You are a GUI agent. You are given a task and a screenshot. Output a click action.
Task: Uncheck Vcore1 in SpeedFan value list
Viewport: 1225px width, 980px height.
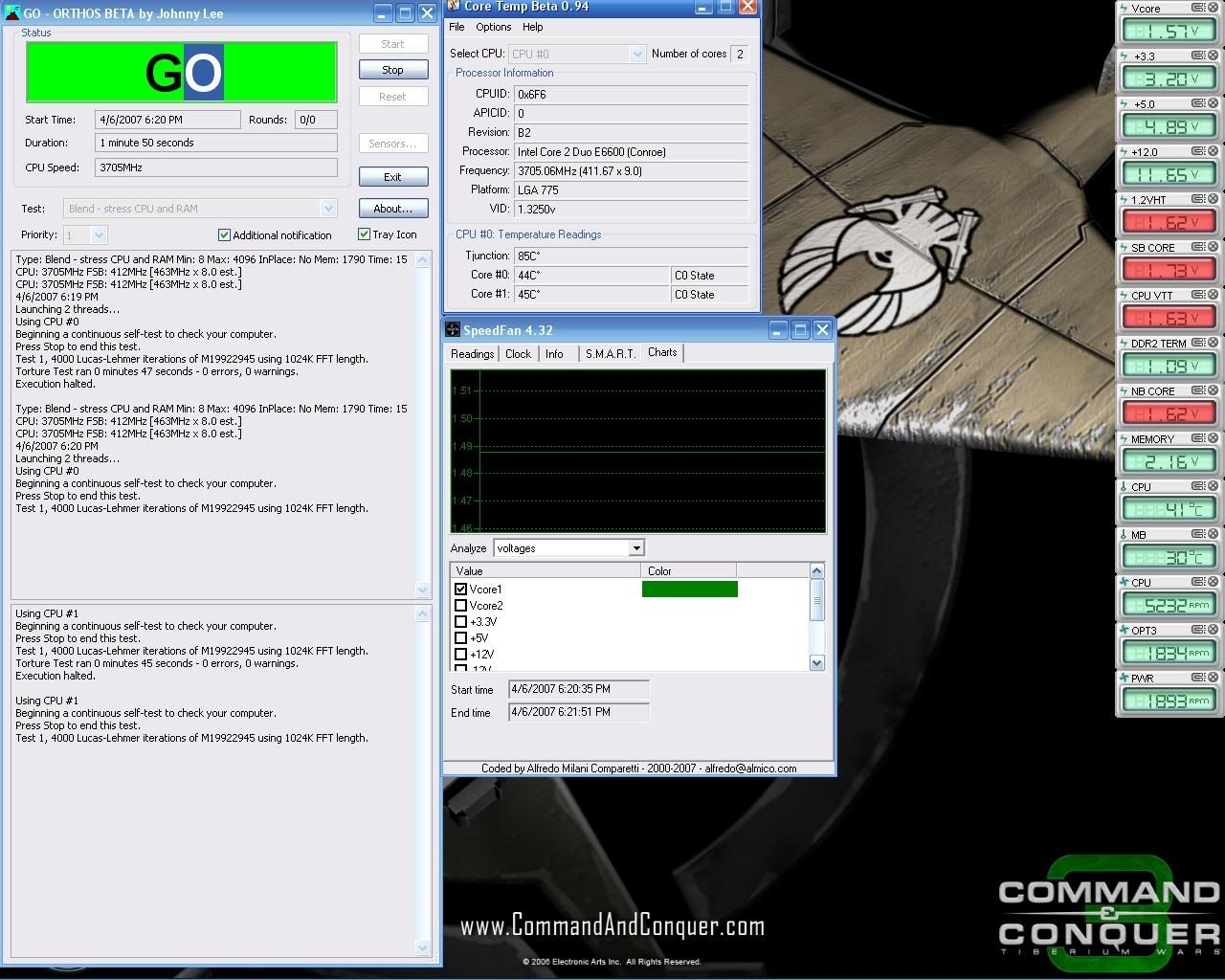pyautogui.click(x=461, y=590)
